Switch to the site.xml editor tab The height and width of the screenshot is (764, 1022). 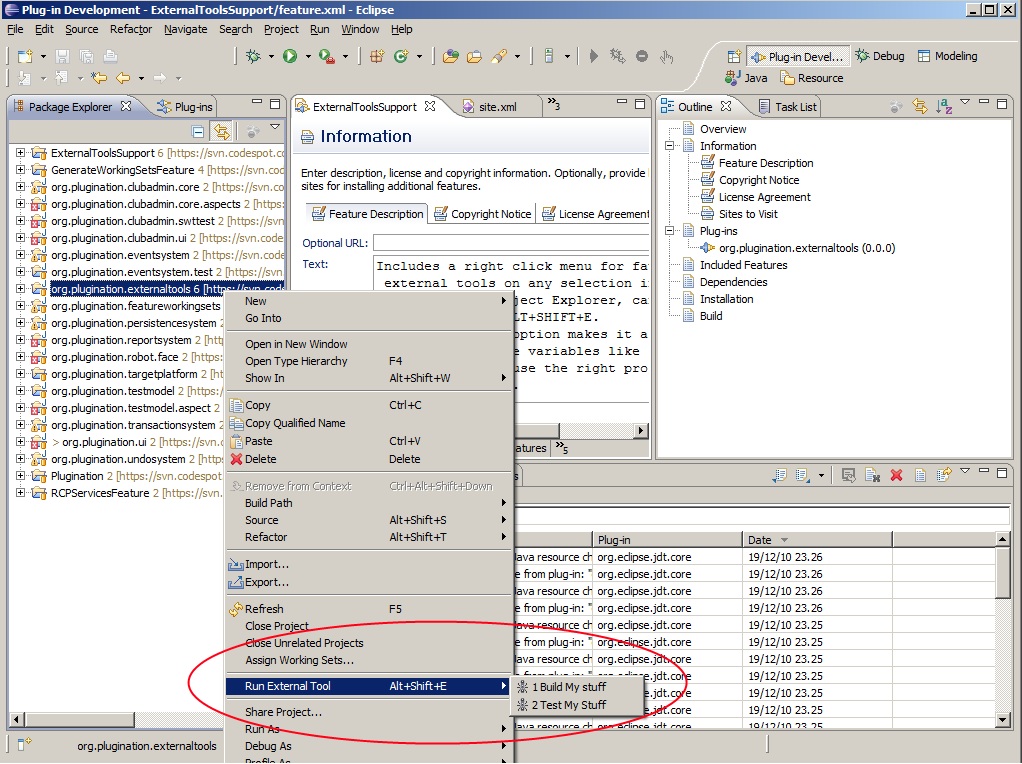pyautogui.click(x=498, y=107)
